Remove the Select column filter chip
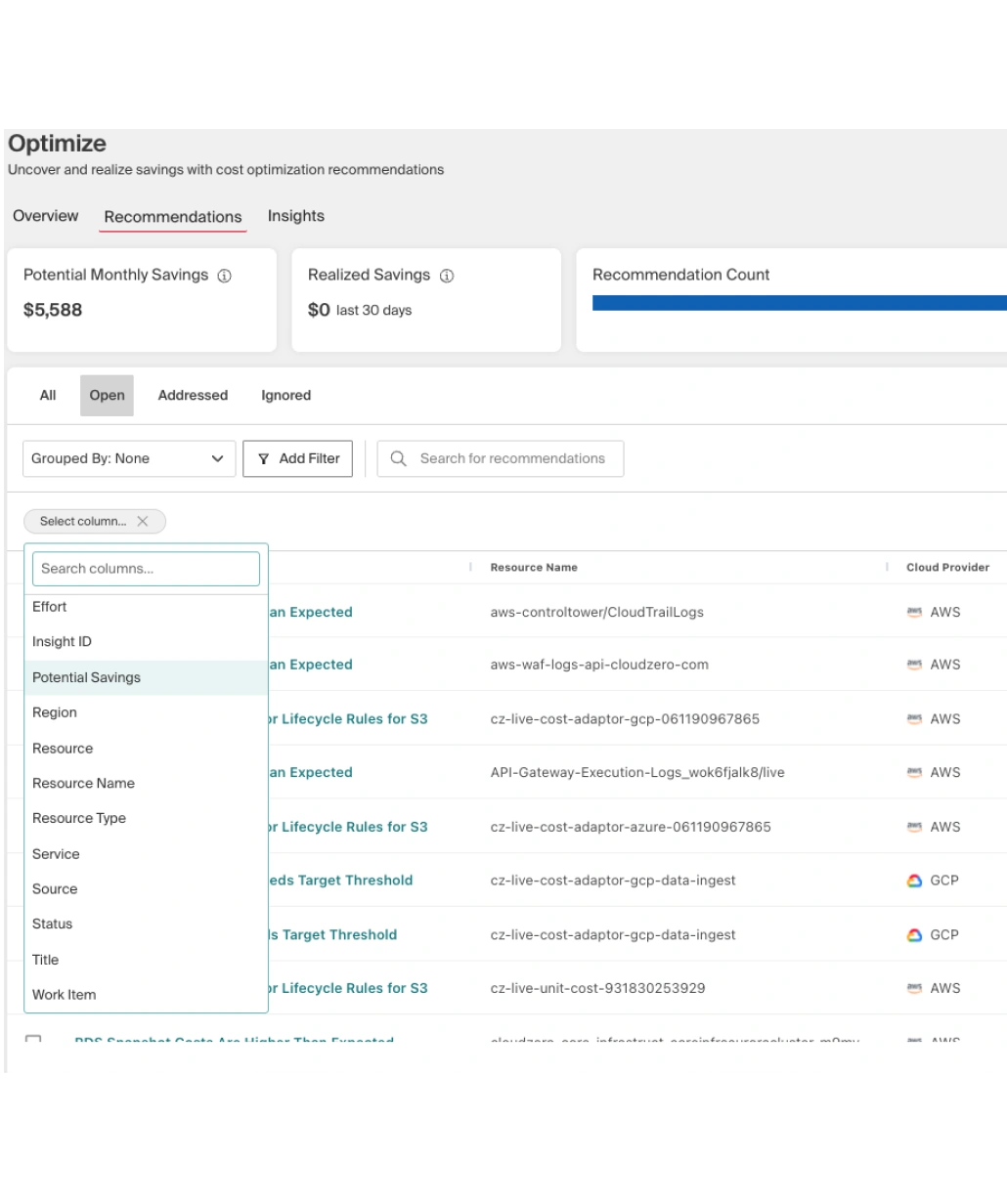The width and height of the screenshot is (1007, 1204). point(143,522)
